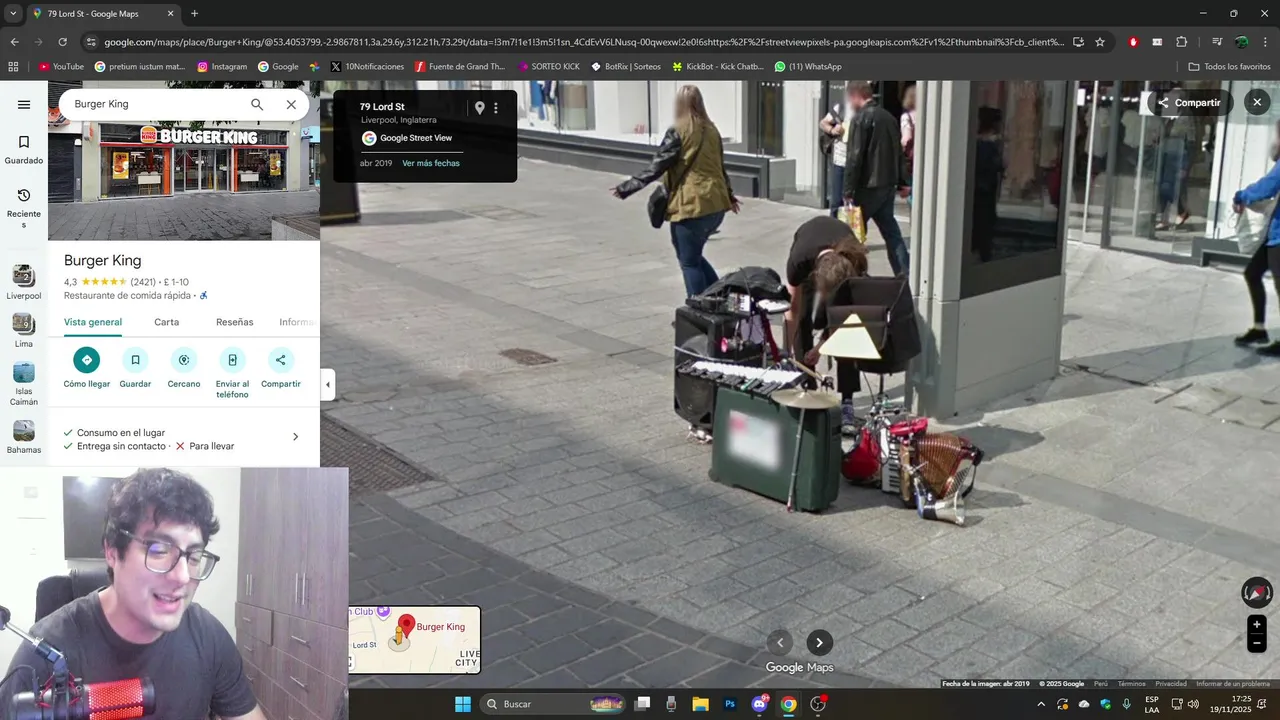Open Discord from the taskbar
This screenshot has height=720, width=1280.
(x=760, y=704)
